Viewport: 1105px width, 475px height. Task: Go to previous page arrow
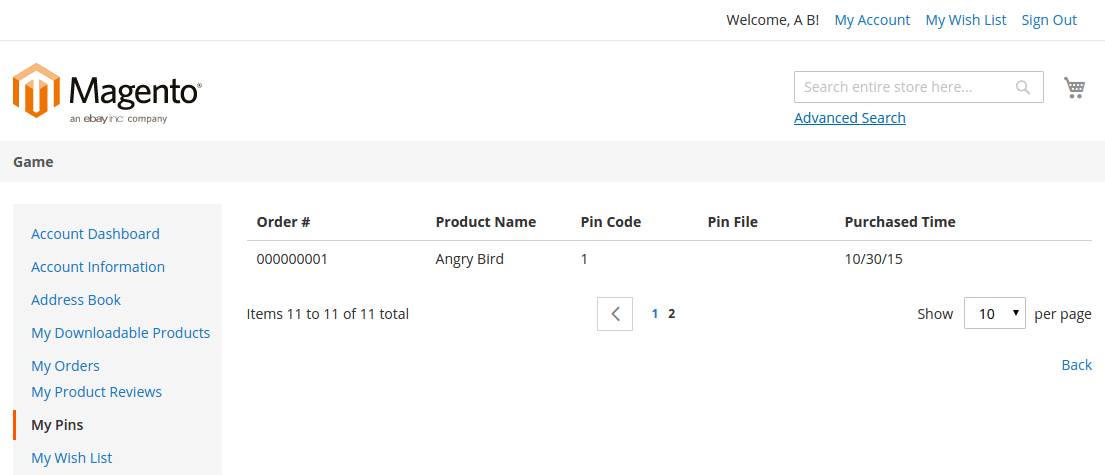coord(615,314)
